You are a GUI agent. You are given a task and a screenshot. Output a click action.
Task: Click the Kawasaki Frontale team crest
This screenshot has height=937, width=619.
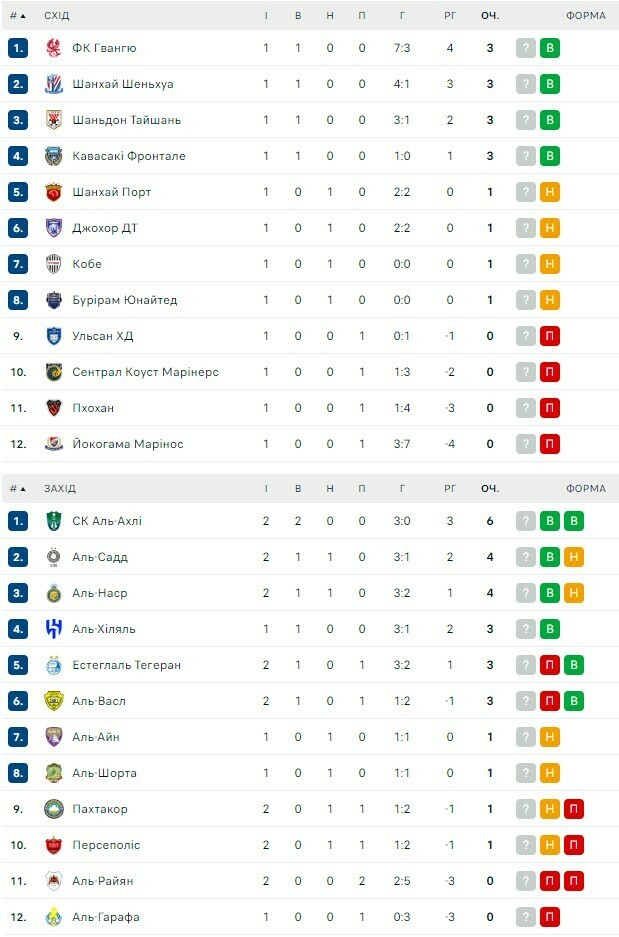(54, 156)
